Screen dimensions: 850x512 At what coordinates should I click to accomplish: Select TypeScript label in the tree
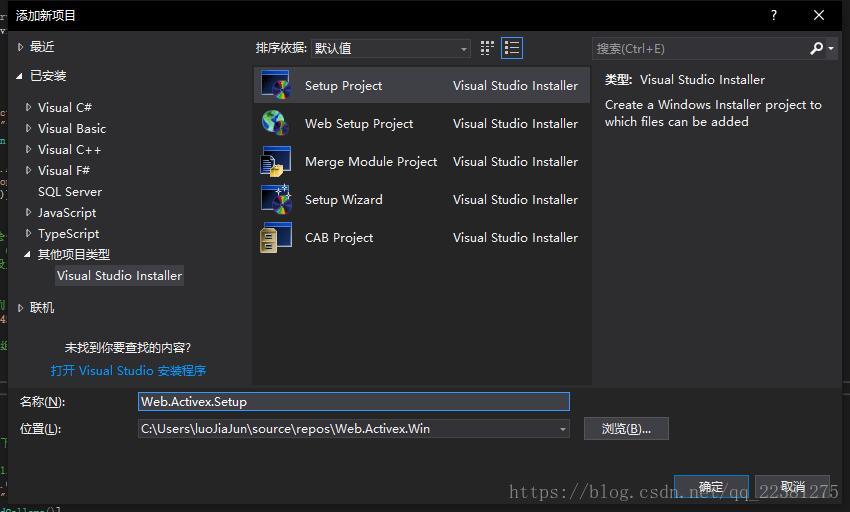click(x=68, y=234)
